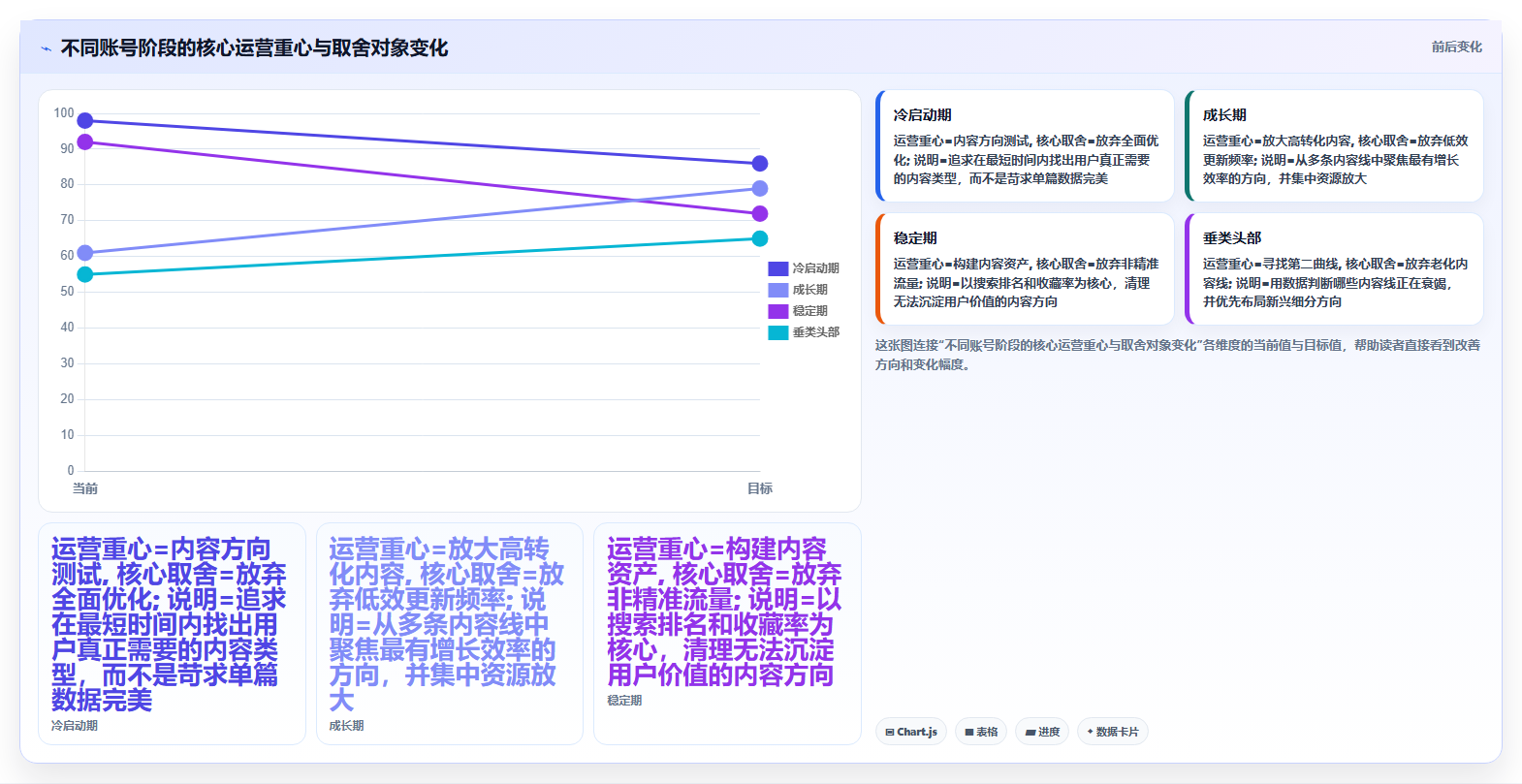Viewport: 1522px width, 784px height.
Task: Click the 进度 tag pill
Action: (1043, 732)
